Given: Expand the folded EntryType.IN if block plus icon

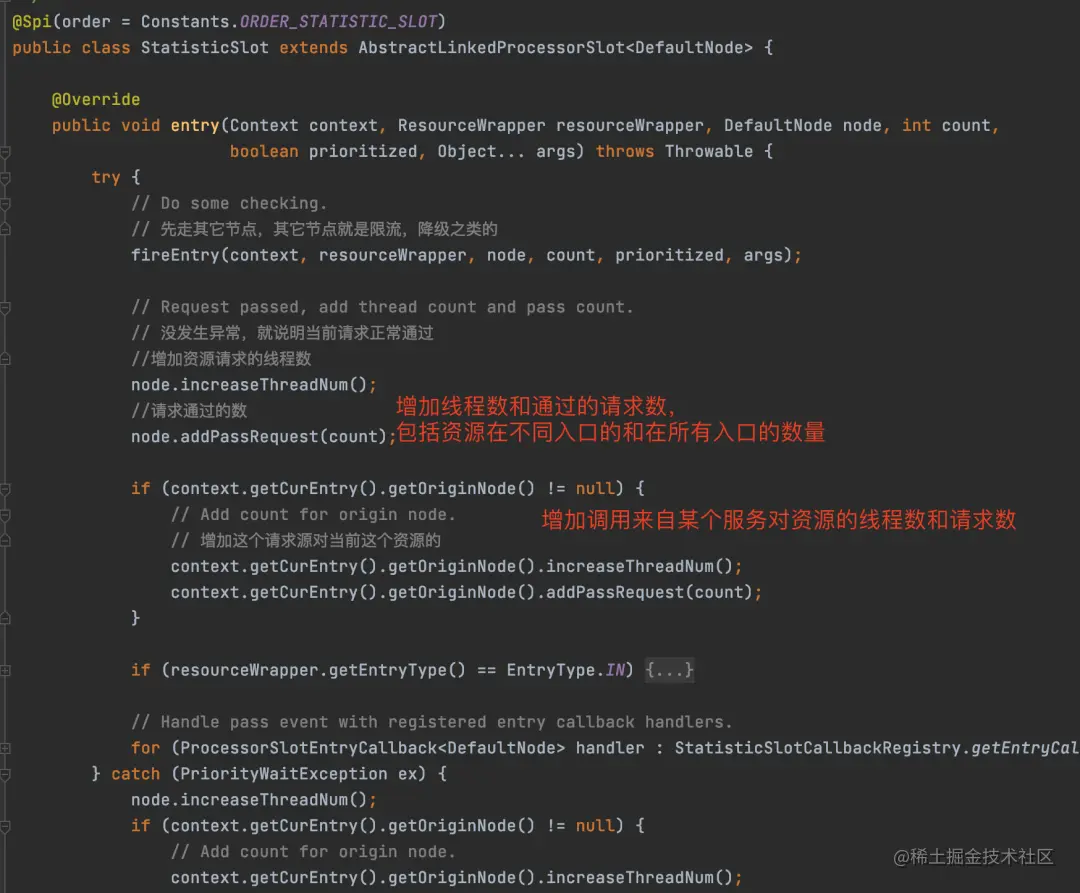Looking at the screenshot, I should pos(5,671).
